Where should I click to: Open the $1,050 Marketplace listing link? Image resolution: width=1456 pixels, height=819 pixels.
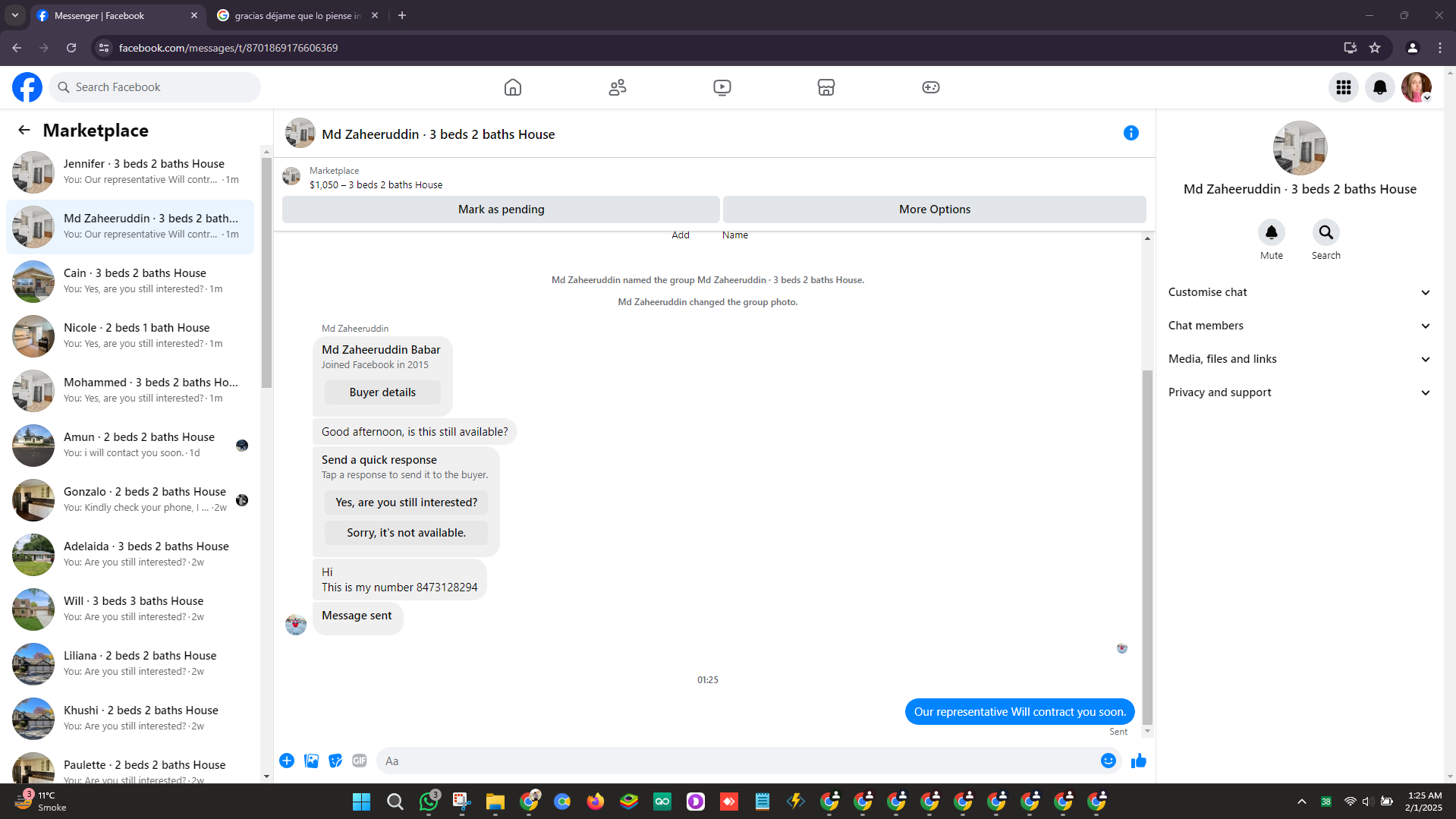coord(376,185)
